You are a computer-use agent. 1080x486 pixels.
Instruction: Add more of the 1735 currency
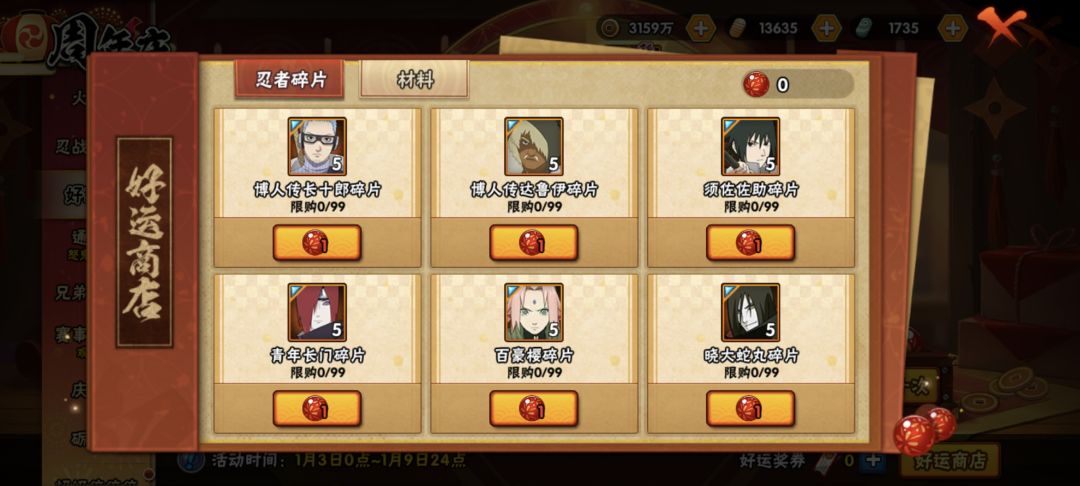[x=953, y=28]
